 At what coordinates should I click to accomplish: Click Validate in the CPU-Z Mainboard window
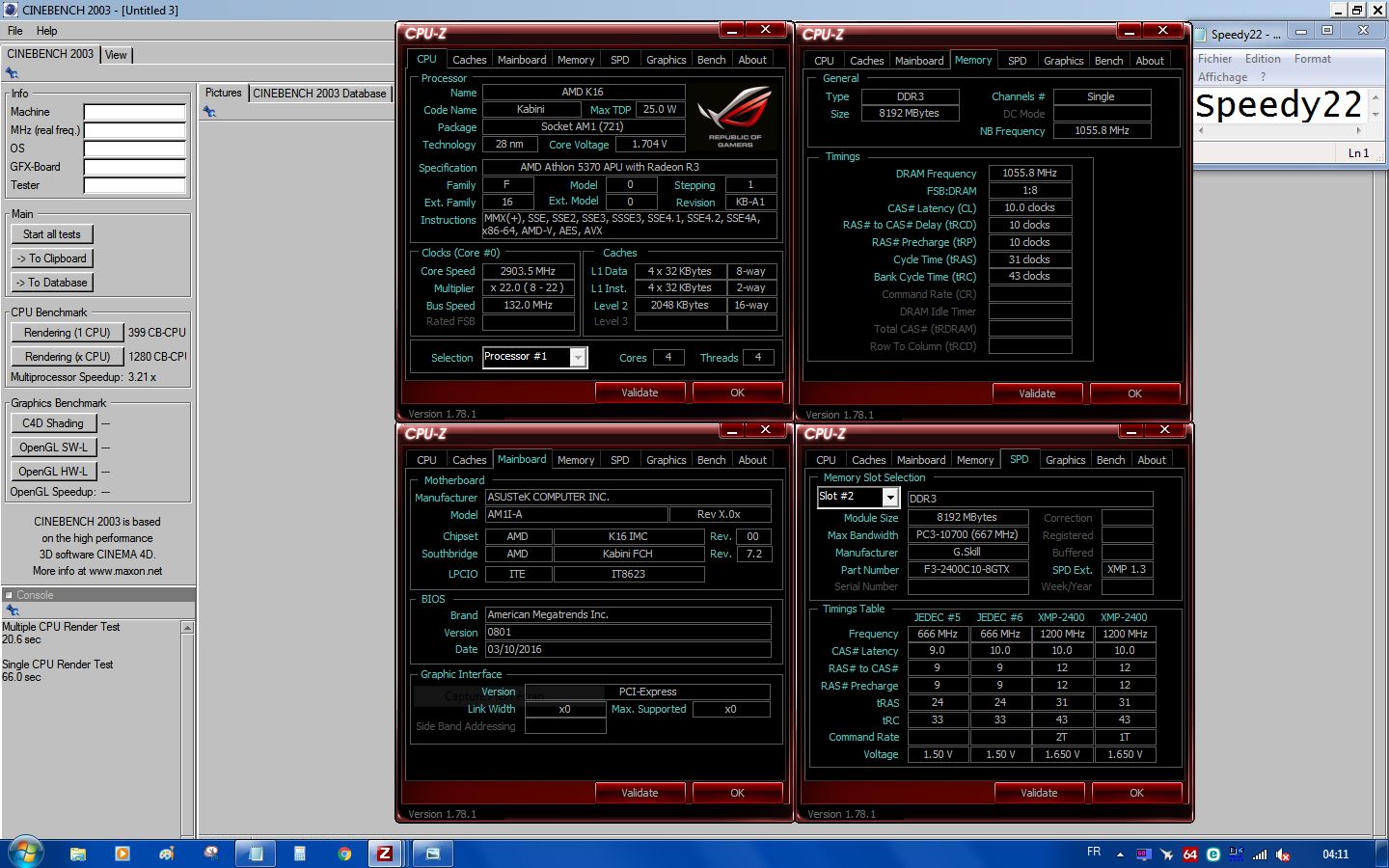tap(640, 793)
